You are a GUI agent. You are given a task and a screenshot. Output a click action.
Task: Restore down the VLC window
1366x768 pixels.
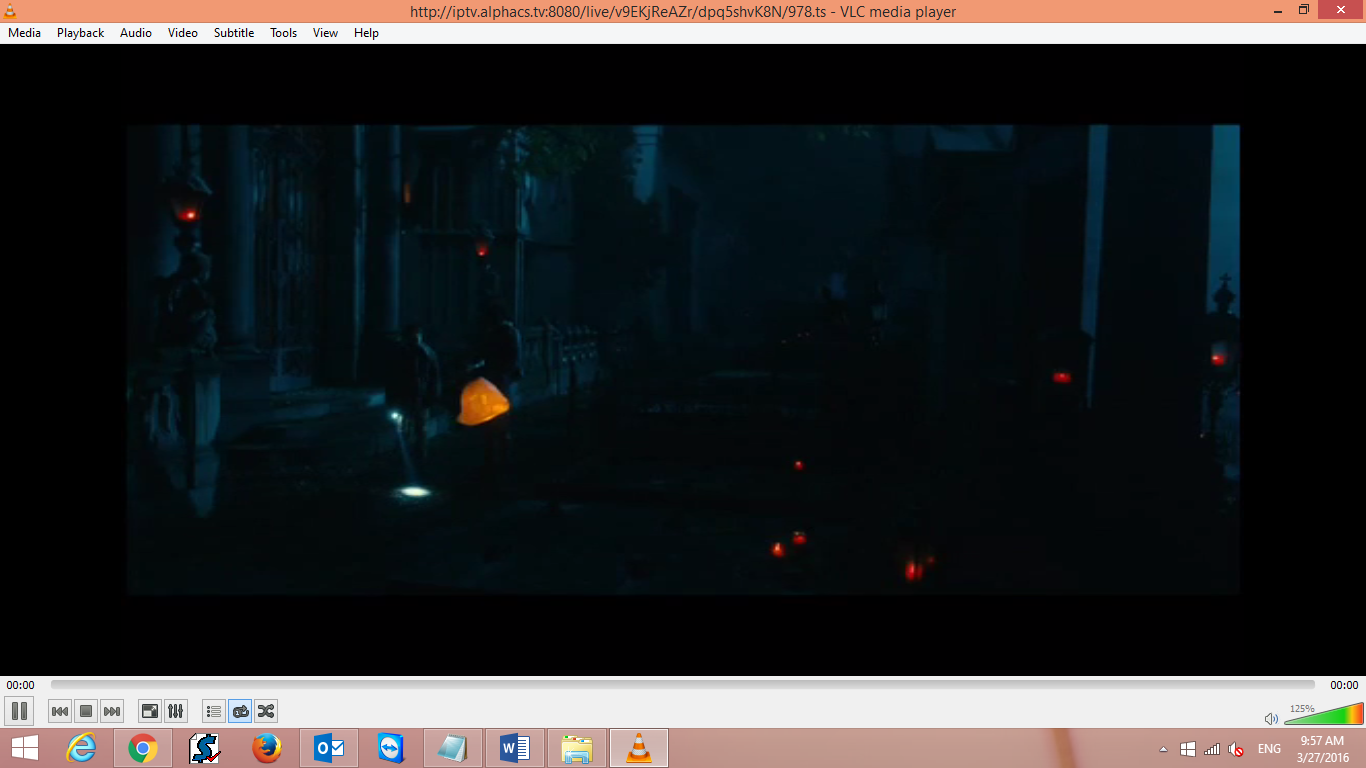pyautogui.click(x=1304, y=10)
